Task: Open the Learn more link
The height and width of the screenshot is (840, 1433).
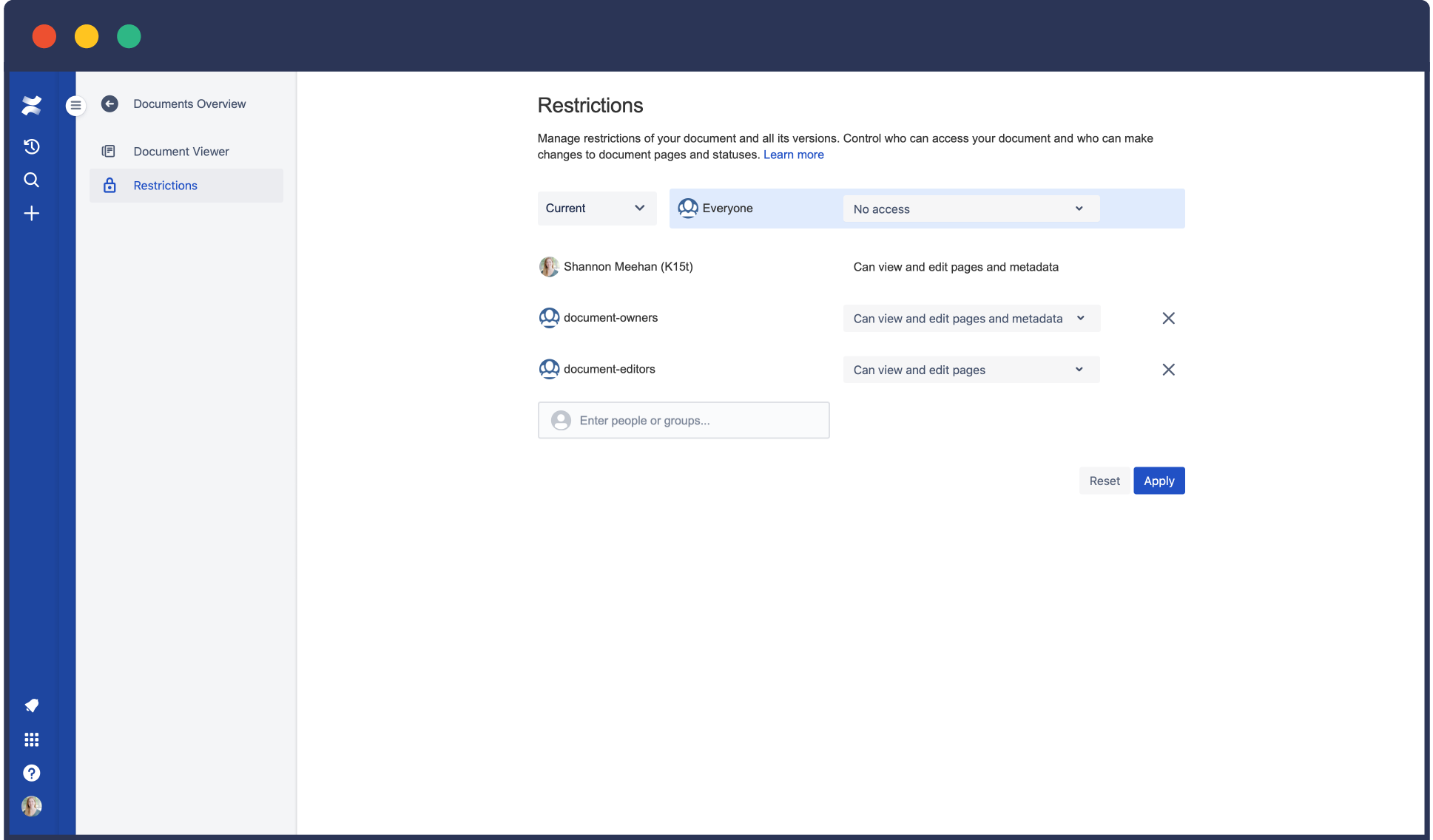Action: coord(793,155)
